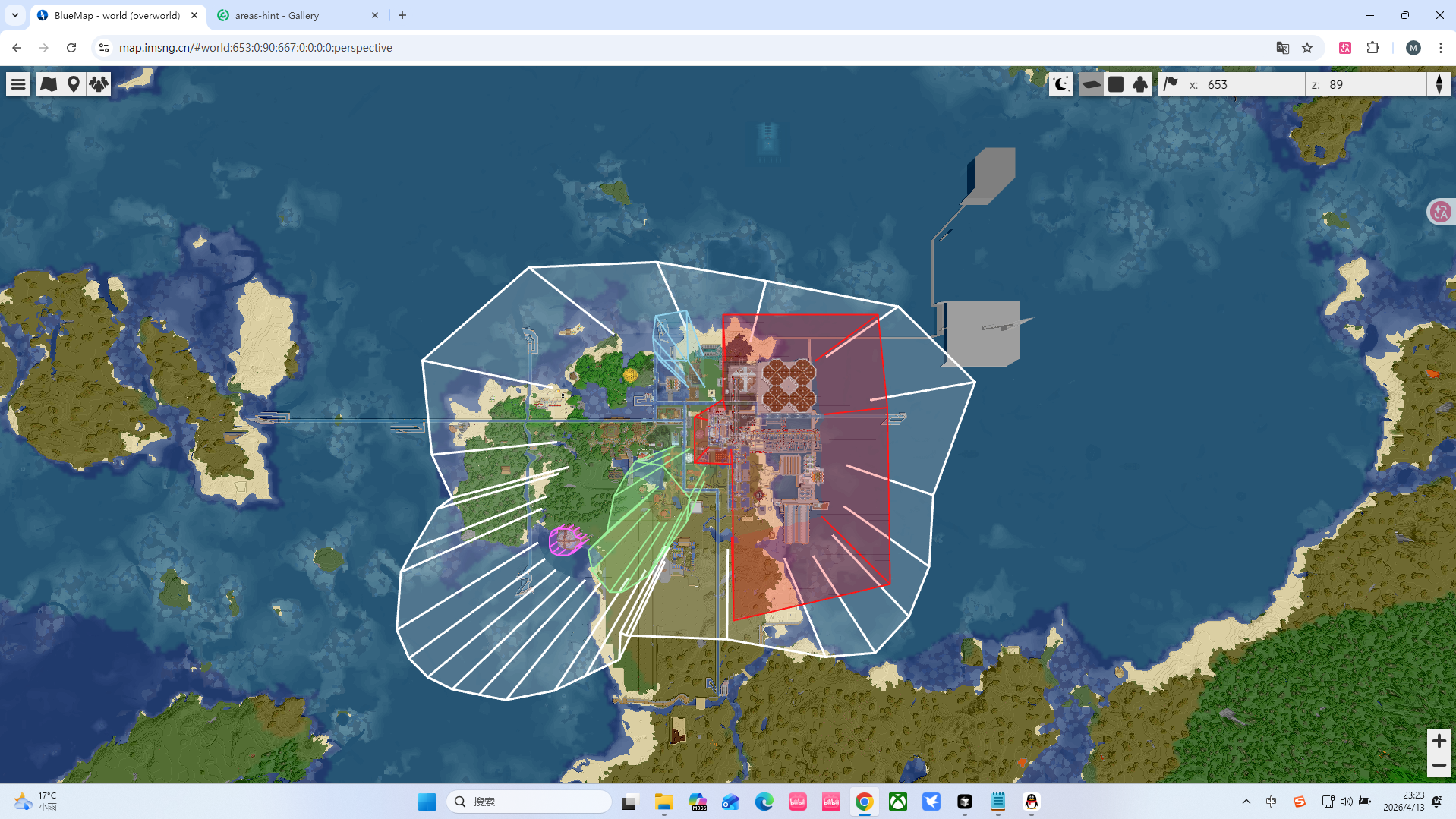The image size is (1456, 819).
Task: Open the BlueMap hamburger menu
Action: click(x=18, y=84)
